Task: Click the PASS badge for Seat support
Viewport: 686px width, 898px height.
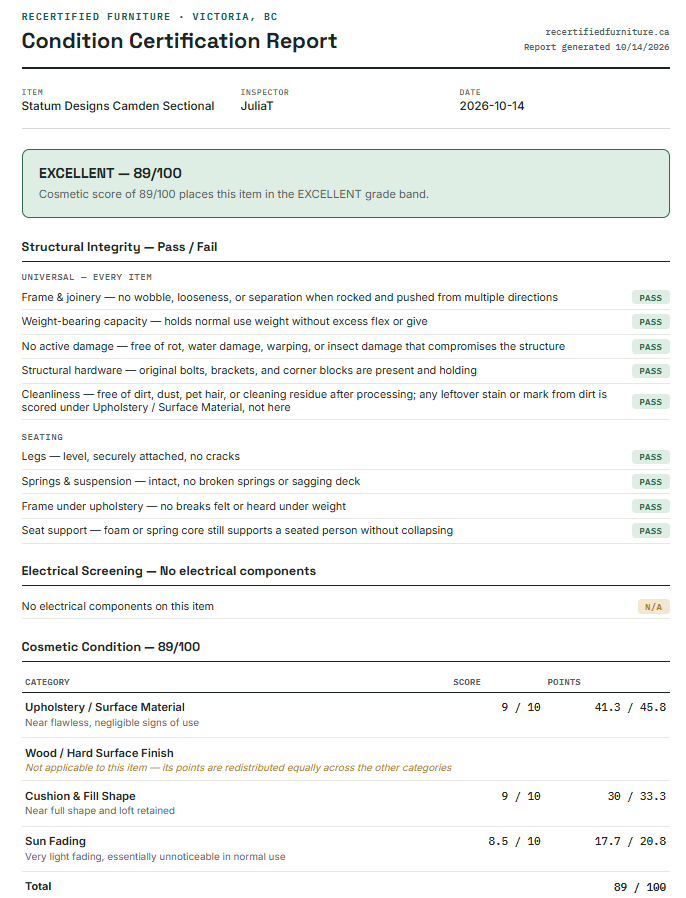Action: tap(650, 531)
